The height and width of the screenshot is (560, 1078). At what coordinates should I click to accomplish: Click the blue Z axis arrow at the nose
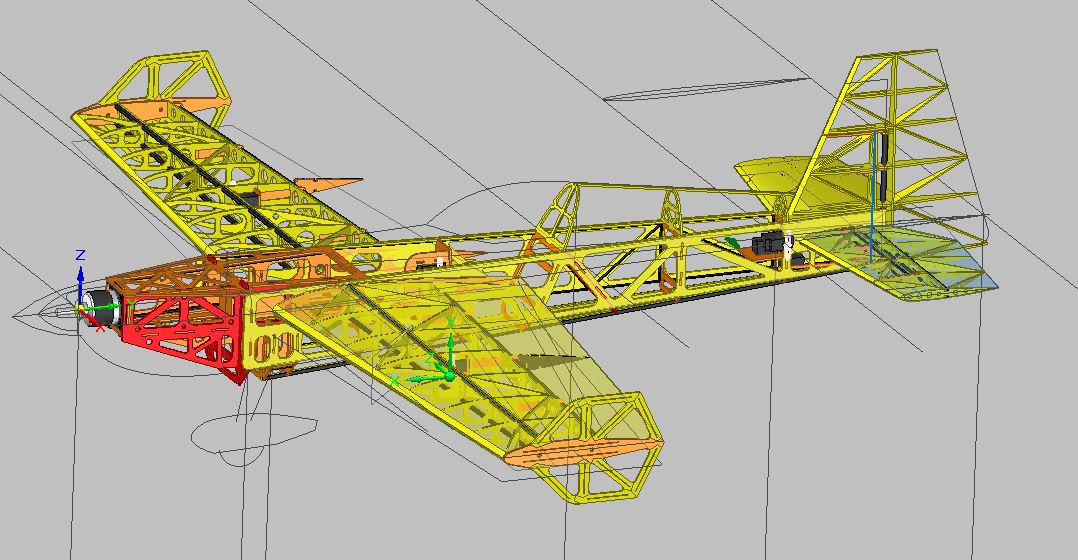coord(81,268)
